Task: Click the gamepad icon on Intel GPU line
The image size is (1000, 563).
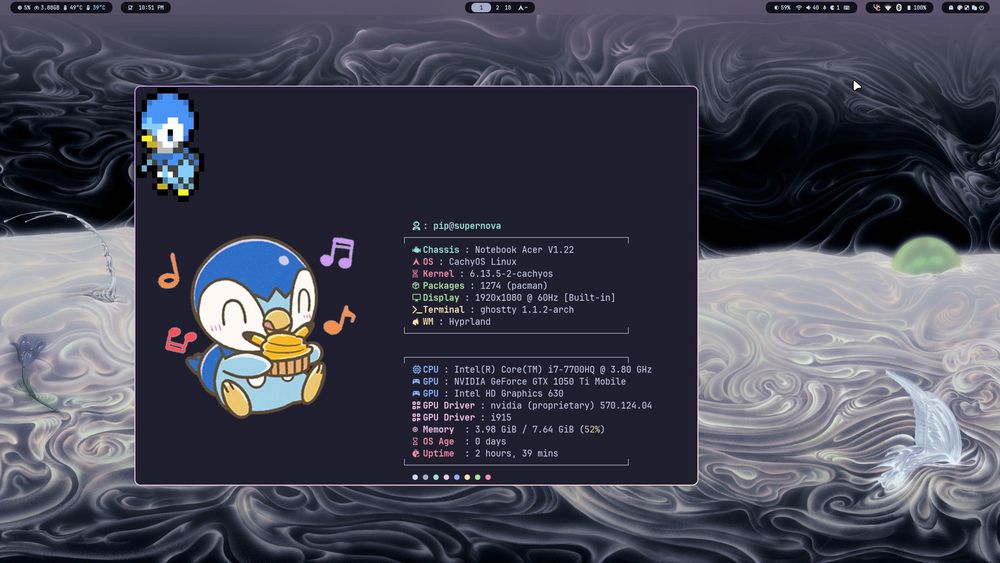Action: 416,393
